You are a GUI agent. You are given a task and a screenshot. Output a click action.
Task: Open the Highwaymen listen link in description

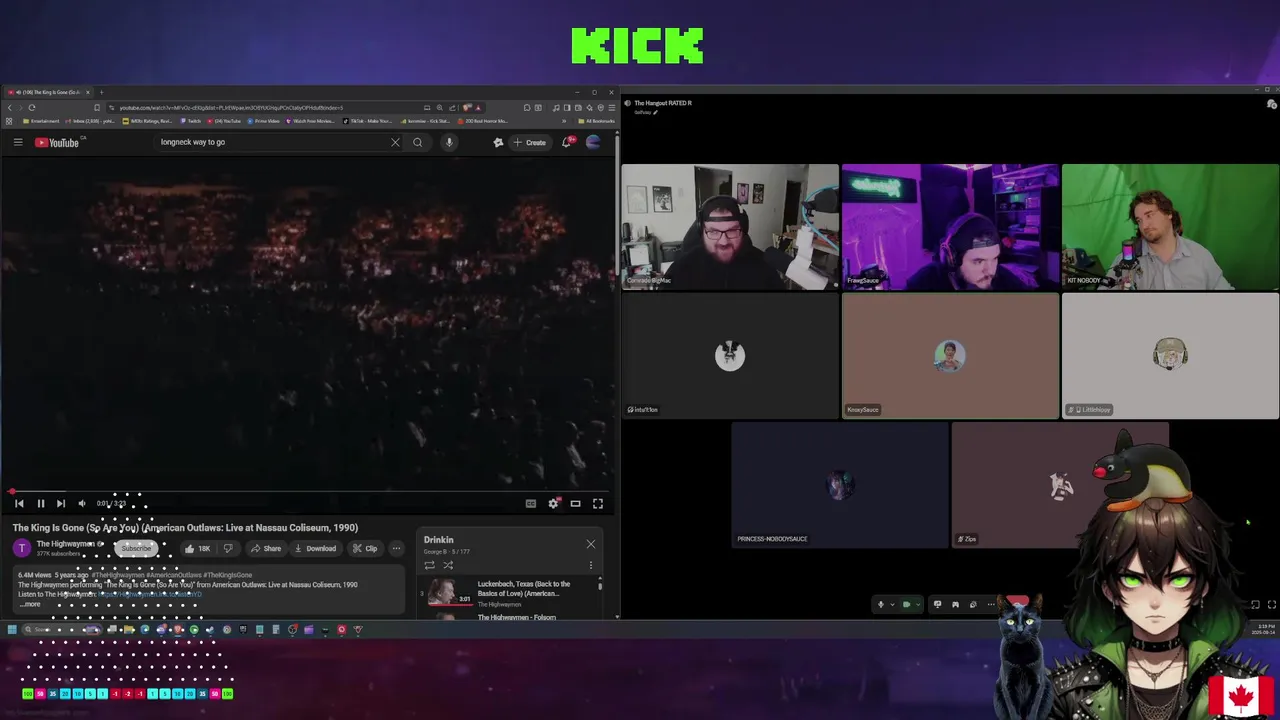150,594
